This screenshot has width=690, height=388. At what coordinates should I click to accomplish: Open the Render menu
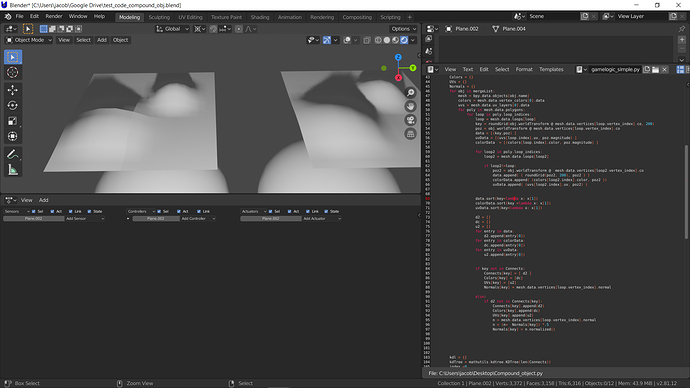point(54,17)
